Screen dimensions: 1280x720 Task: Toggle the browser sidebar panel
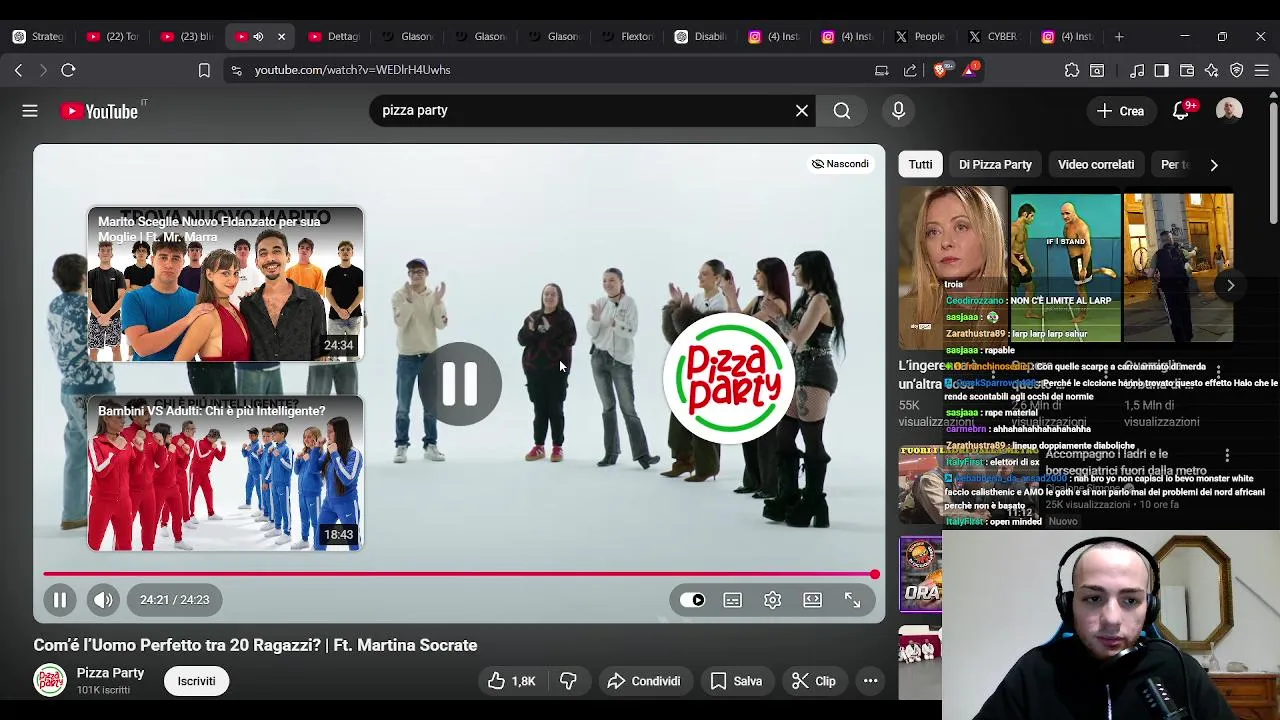(x=1161, y=70)
